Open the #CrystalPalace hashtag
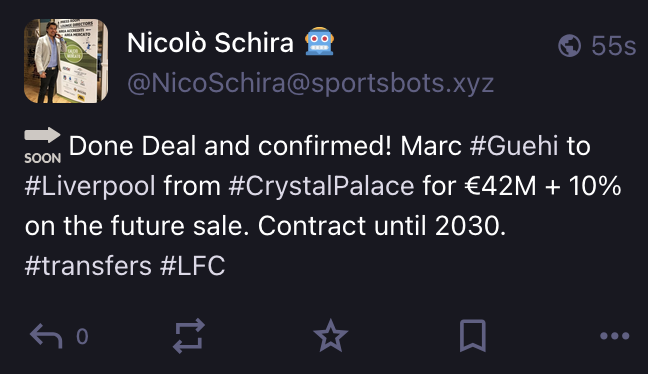Screen dimensions: 648x374 coord(321,186)
